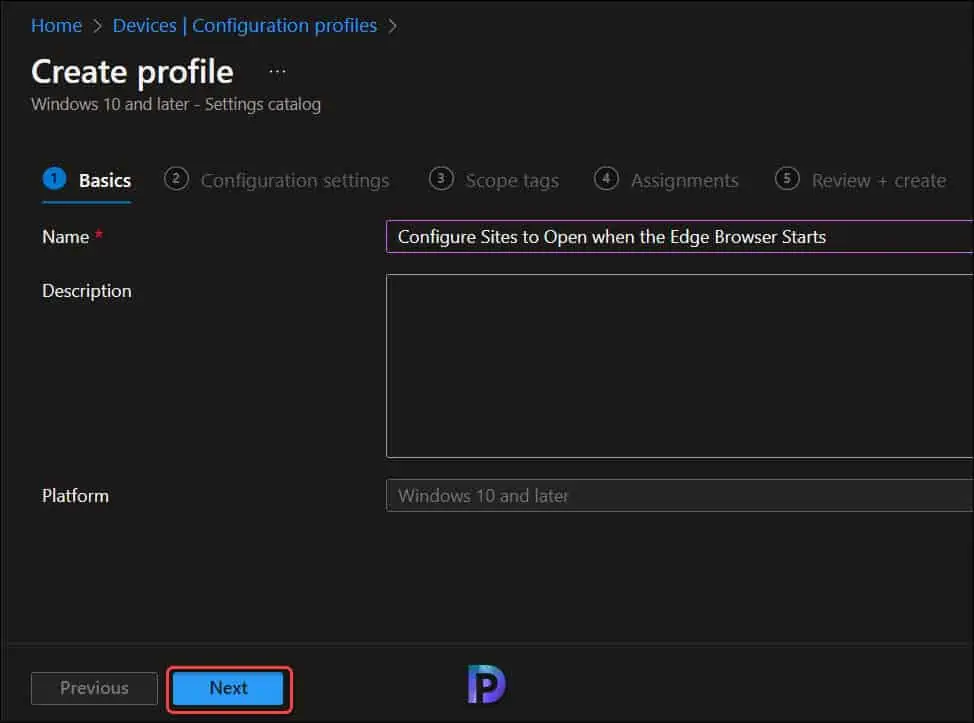Image resolution: width=974 pixels, height=723 pixels.
Task: Click the Platform field Windows 10 and later
Action: pyautogui.click(x=680, y=495)
